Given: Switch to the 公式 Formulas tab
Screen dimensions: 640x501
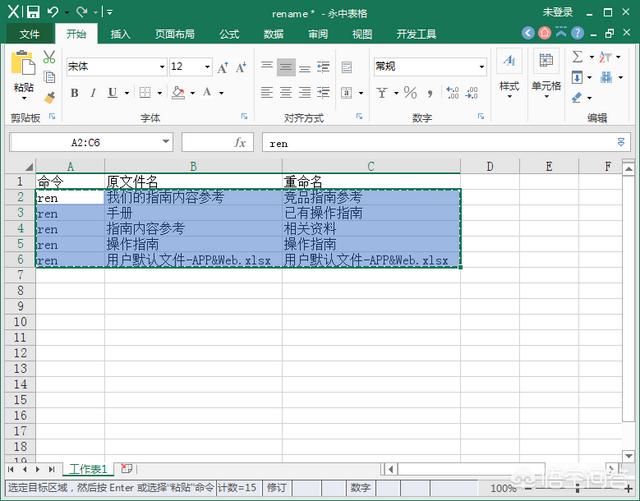Looking at the screenshot, I should click(229, 34).
